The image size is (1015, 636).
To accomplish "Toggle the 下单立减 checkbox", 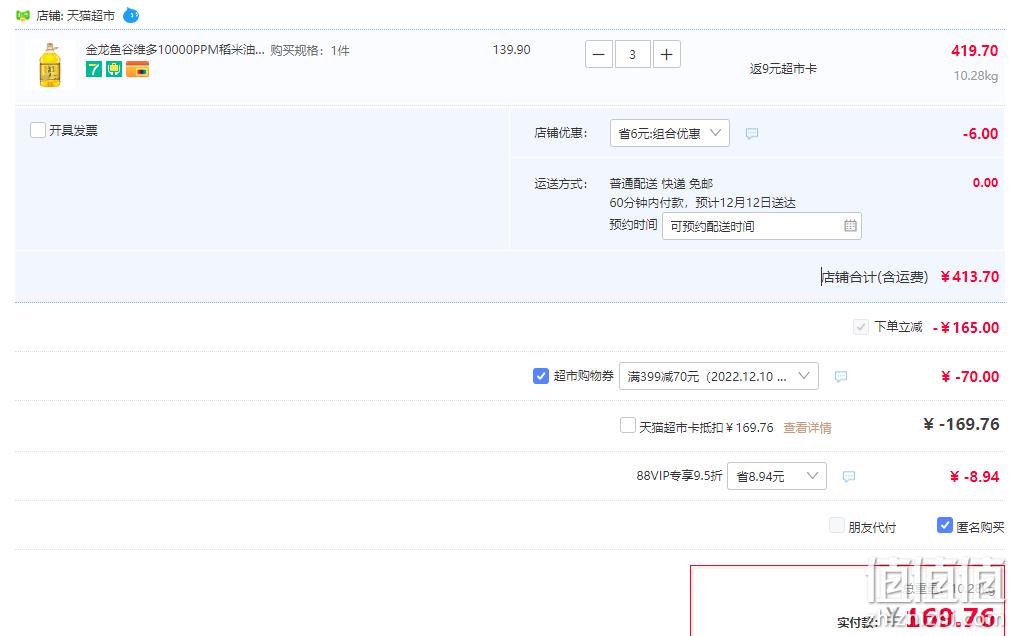I will [860, 327].
